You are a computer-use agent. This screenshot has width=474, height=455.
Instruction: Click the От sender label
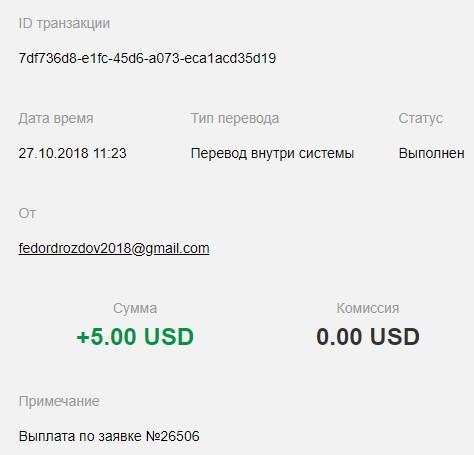pyautogui.click(x=27, y=213)
